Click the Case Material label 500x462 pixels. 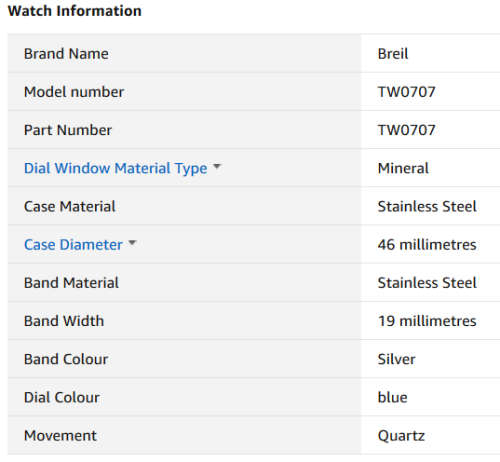point(70,206)
